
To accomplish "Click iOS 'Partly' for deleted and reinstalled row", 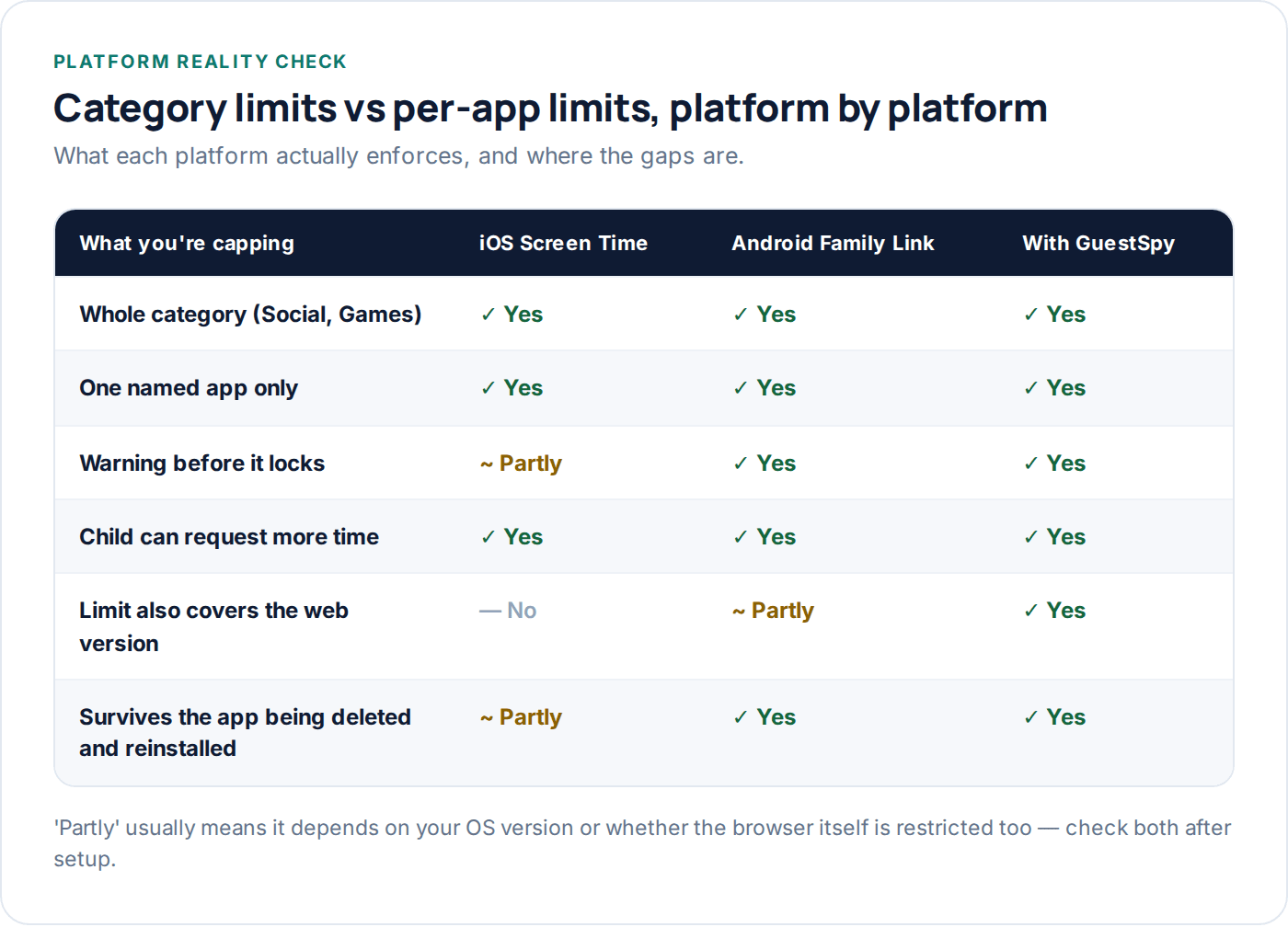I will pos(521,717).
